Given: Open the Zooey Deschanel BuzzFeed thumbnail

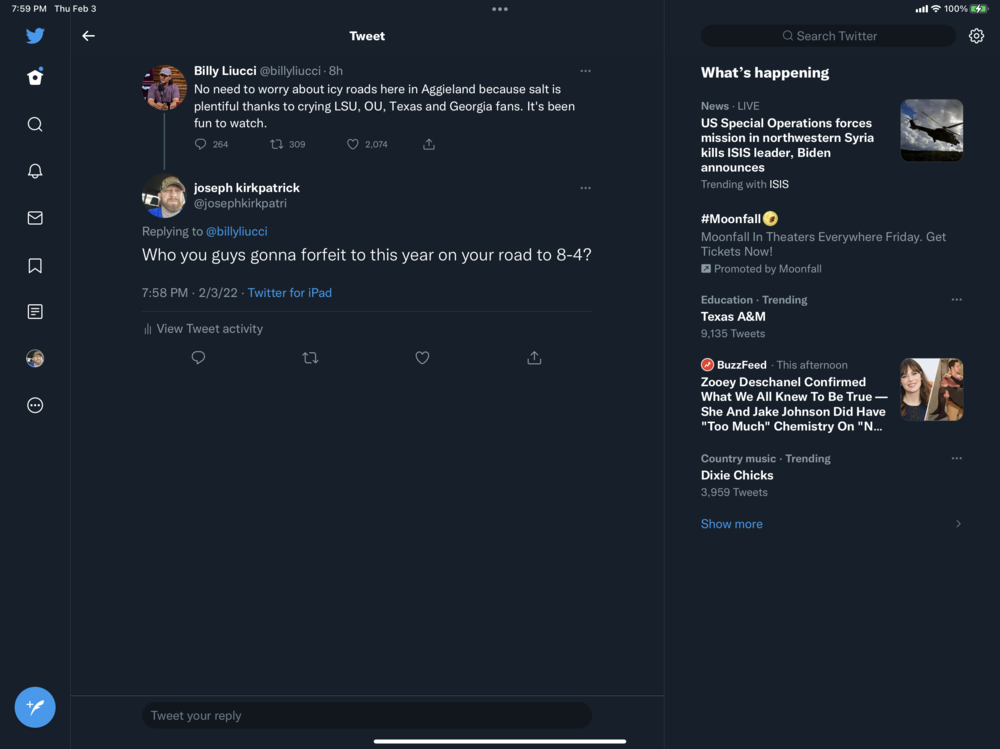Looking at the screenshot, I should pyautogui.click(x=931, y=389).
